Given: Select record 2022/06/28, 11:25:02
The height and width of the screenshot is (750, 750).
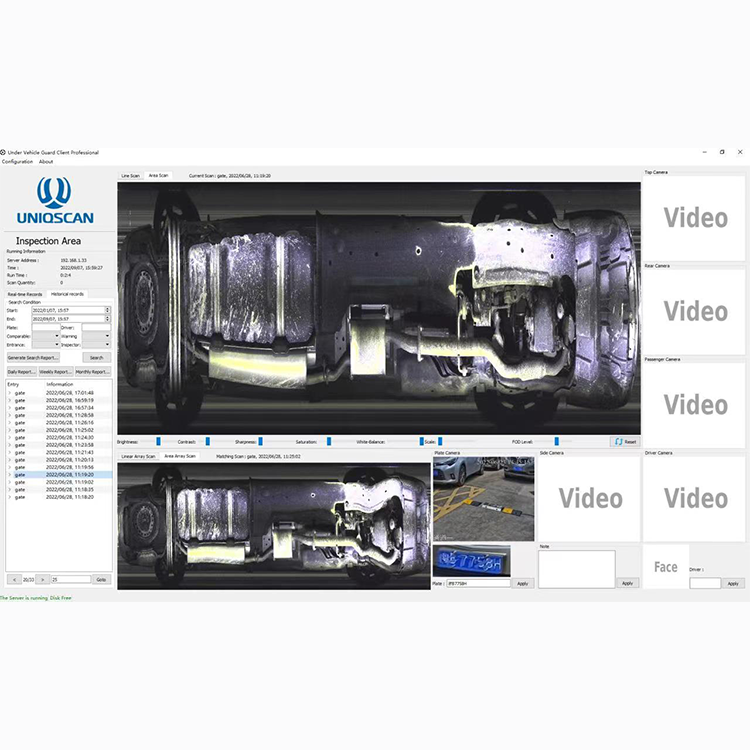Looking at the screenshot, I should click(59, 430).
